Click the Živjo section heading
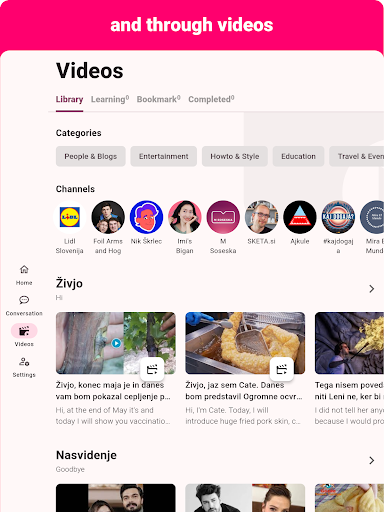 pos(69,283)
